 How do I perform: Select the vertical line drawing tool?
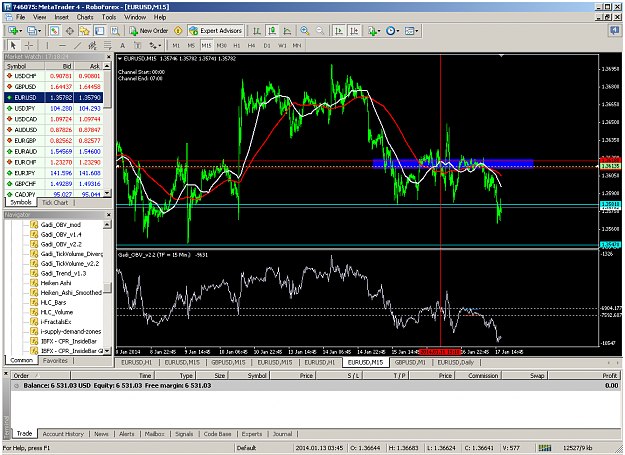47,45
